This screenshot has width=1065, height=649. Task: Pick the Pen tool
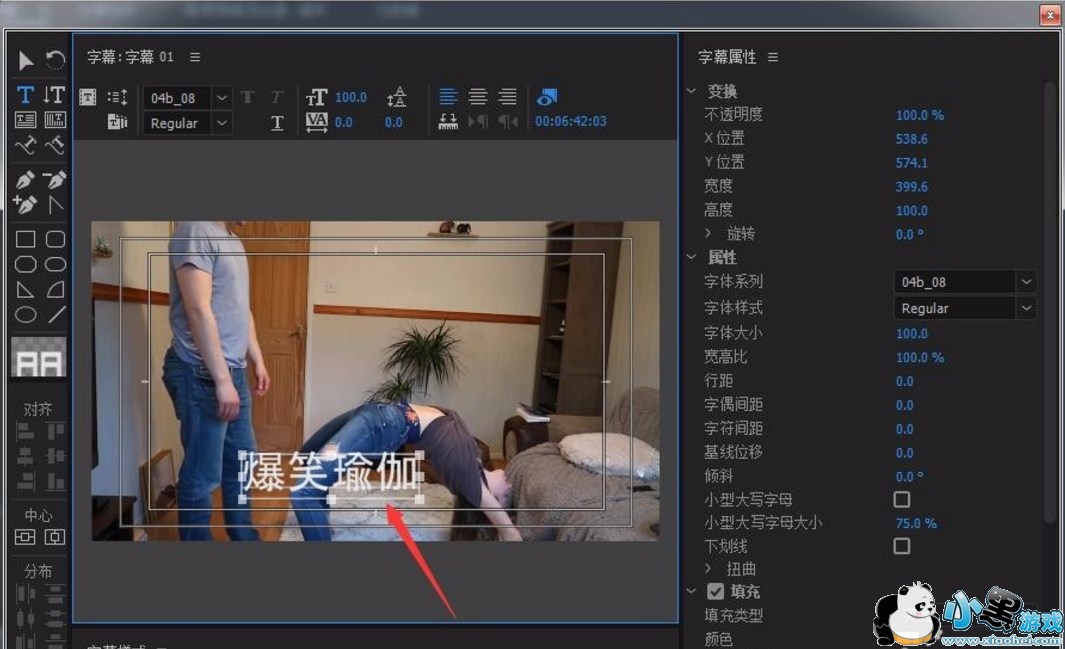coord(25,180)
